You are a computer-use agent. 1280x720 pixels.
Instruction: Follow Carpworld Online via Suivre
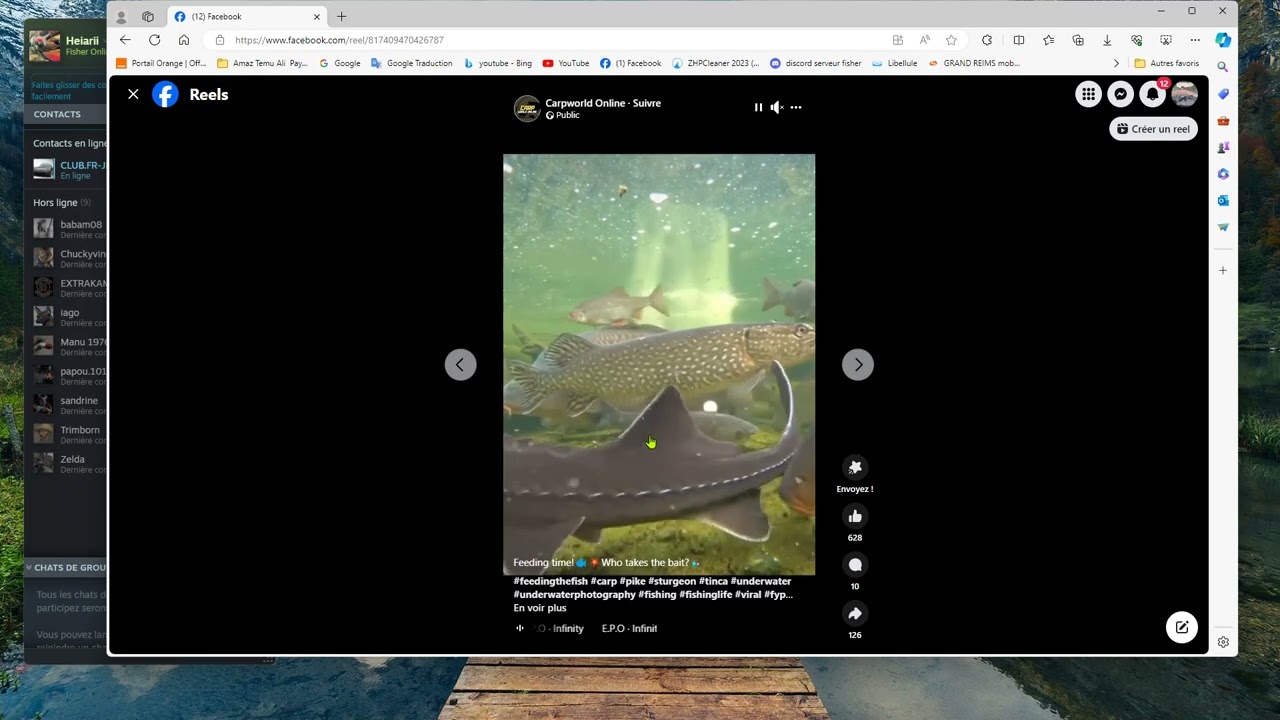coord(646,103)
